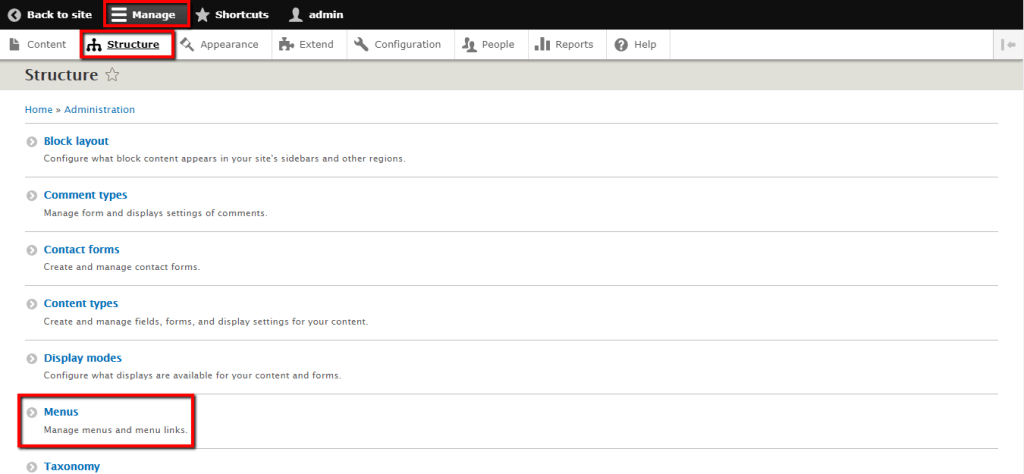Click 'Manage form and displays settings of comments.' text
The height and width of the screenshot is (474, 1024).
[x=155, y=213]
